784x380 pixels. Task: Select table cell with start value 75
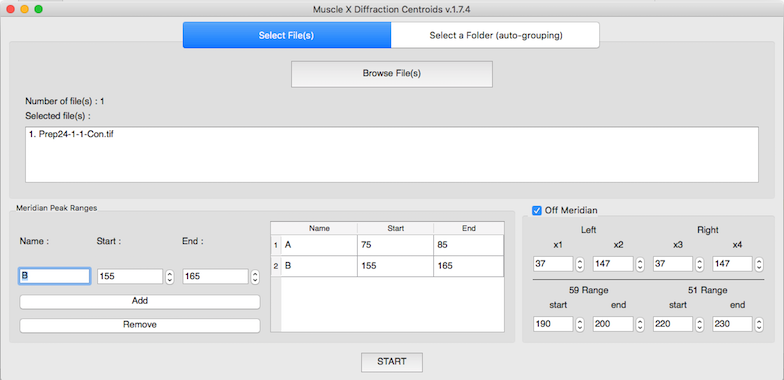396,245
